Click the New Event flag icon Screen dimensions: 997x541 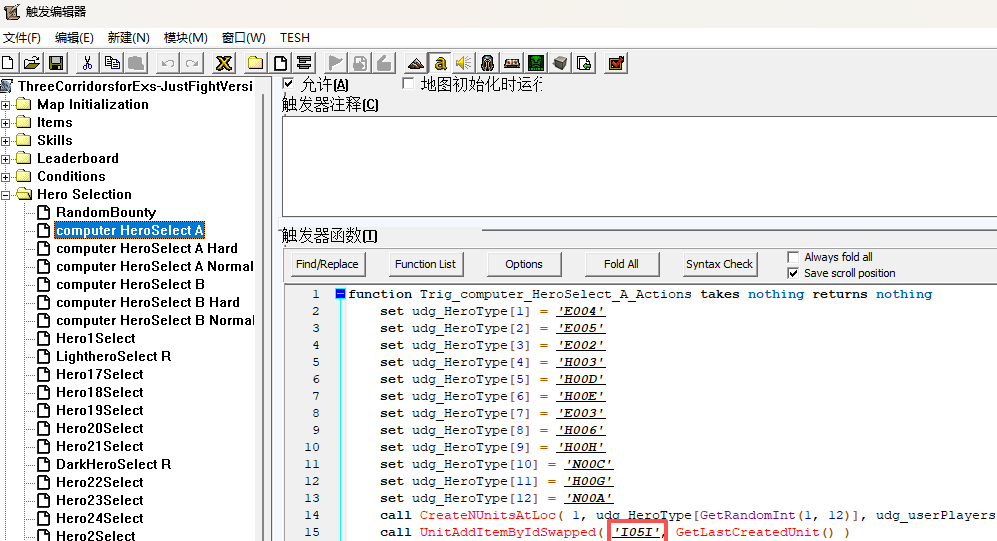point(335,63)
